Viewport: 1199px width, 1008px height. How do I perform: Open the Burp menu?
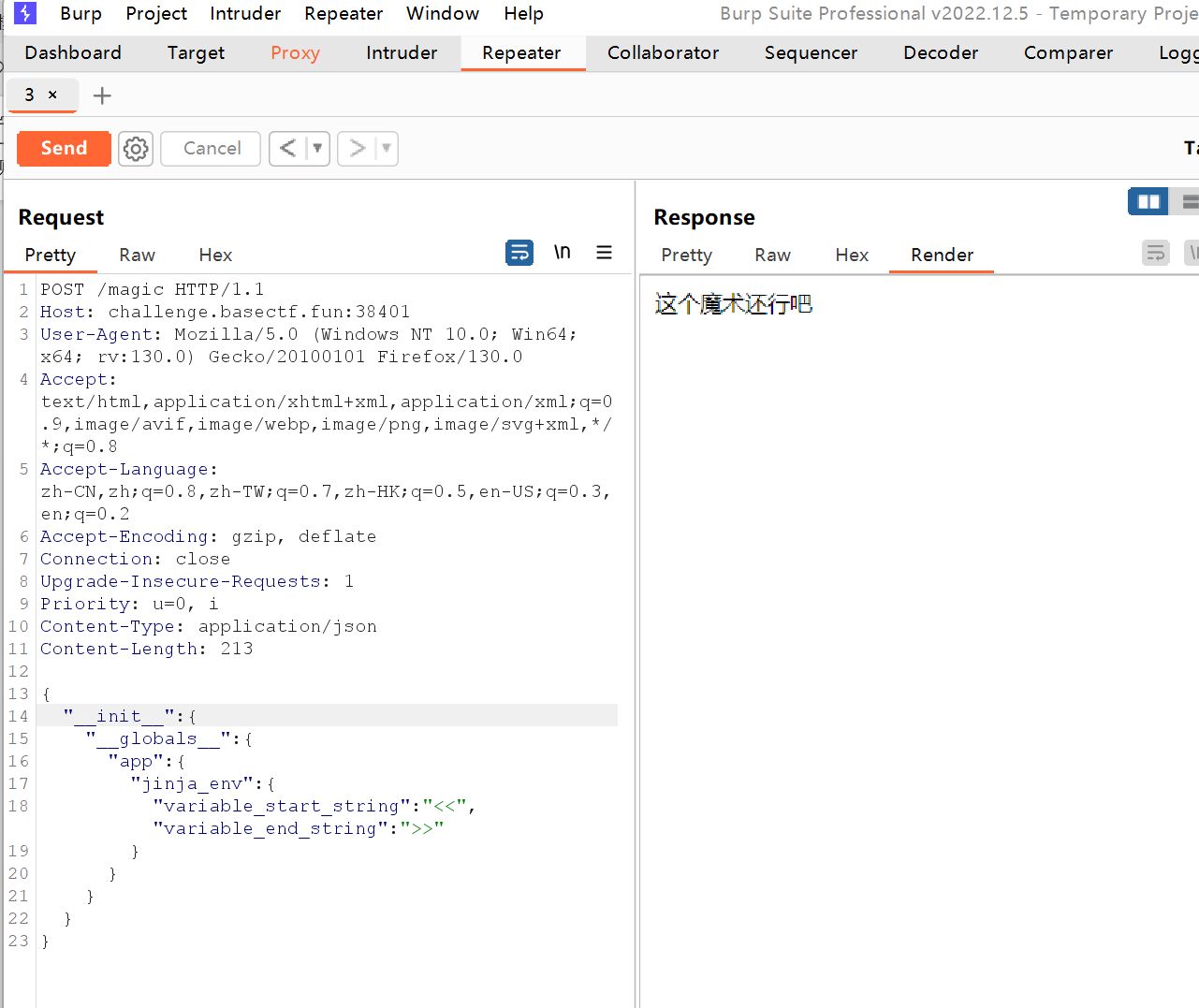click(80, 13)
